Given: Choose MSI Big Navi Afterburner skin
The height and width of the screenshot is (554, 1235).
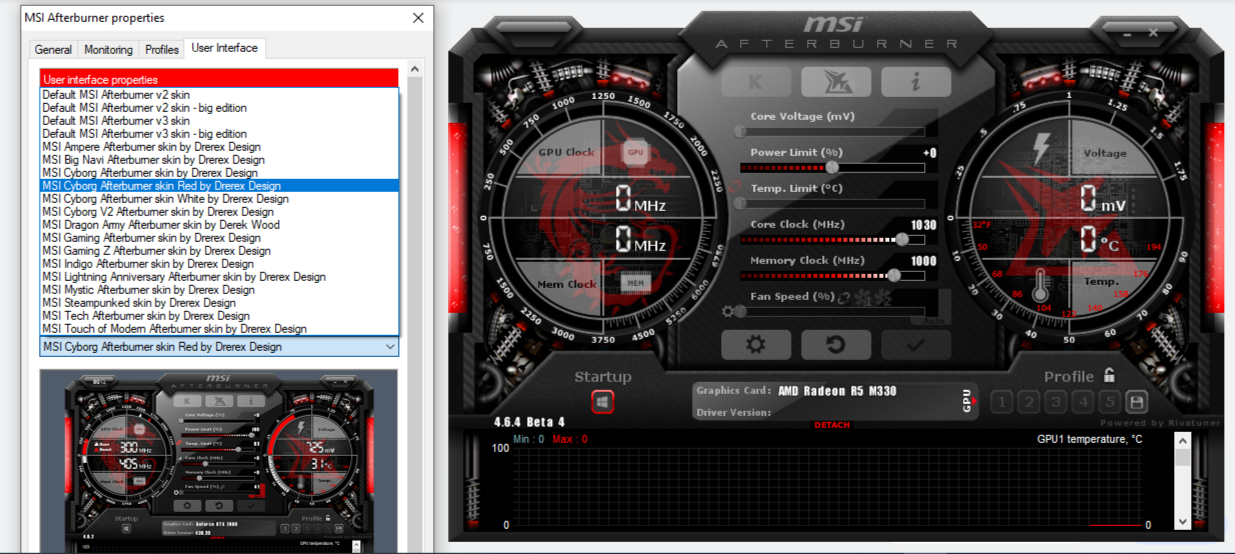Looking at the screenshot, I should click(219, 159).
